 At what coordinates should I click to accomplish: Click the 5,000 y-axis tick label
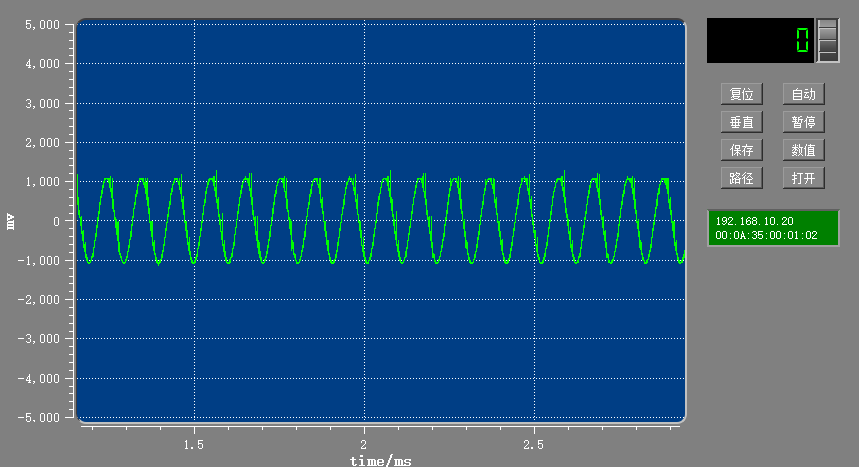pos(42,25)
